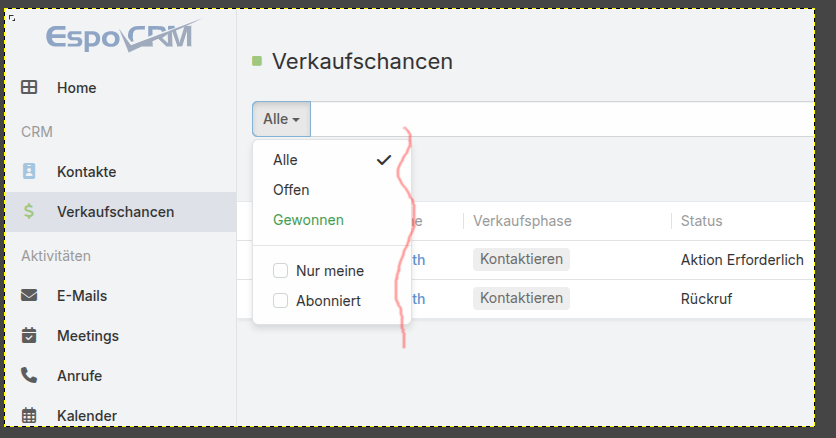The width and height of the screenshot is (836, 438).
Task: Enable the Nur meine checkbox
Action: pos(281,270)
